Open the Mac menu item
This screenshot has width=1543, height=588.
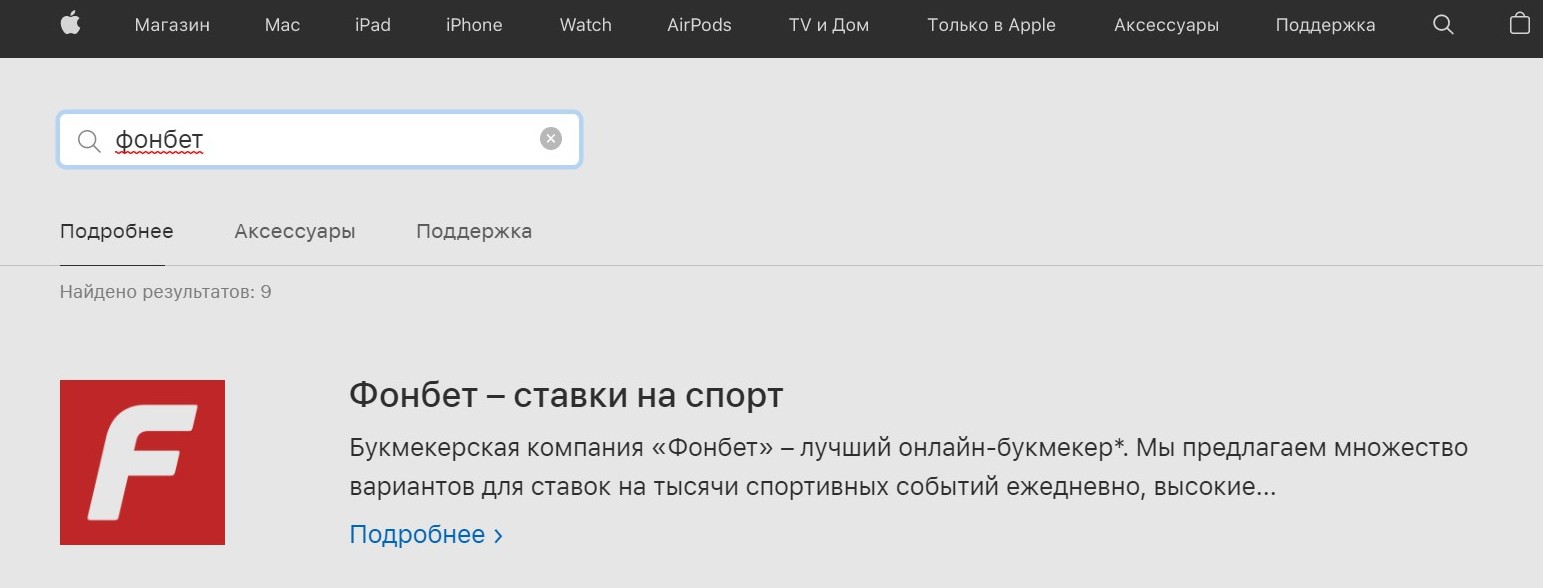click(x=282, y=25)
